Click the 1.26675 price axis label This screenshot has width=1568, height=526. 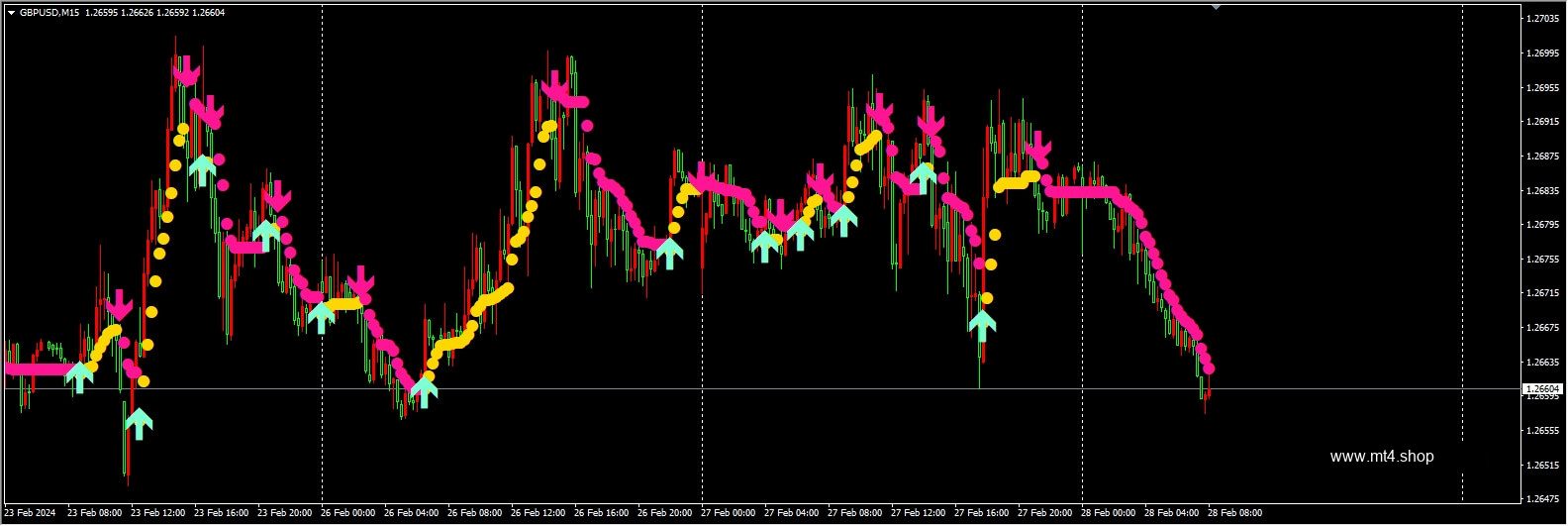click(x=1543, y=328)
